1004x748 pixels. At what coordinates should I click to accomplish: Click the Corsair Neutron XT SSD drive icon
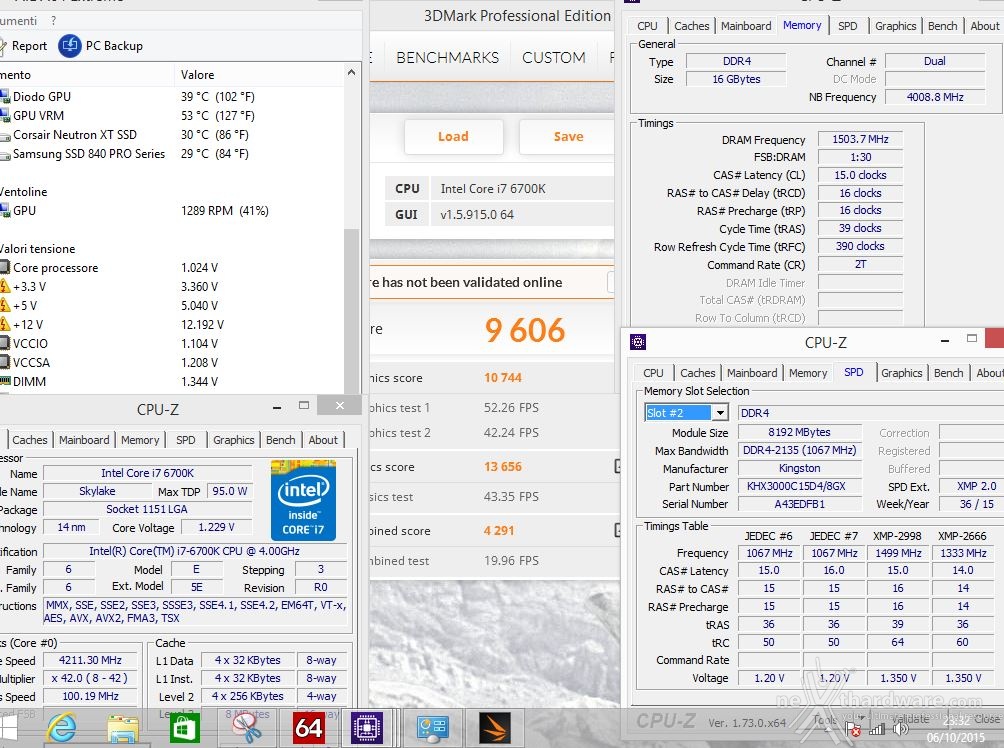pyautogui.click(x=5, y=135)
